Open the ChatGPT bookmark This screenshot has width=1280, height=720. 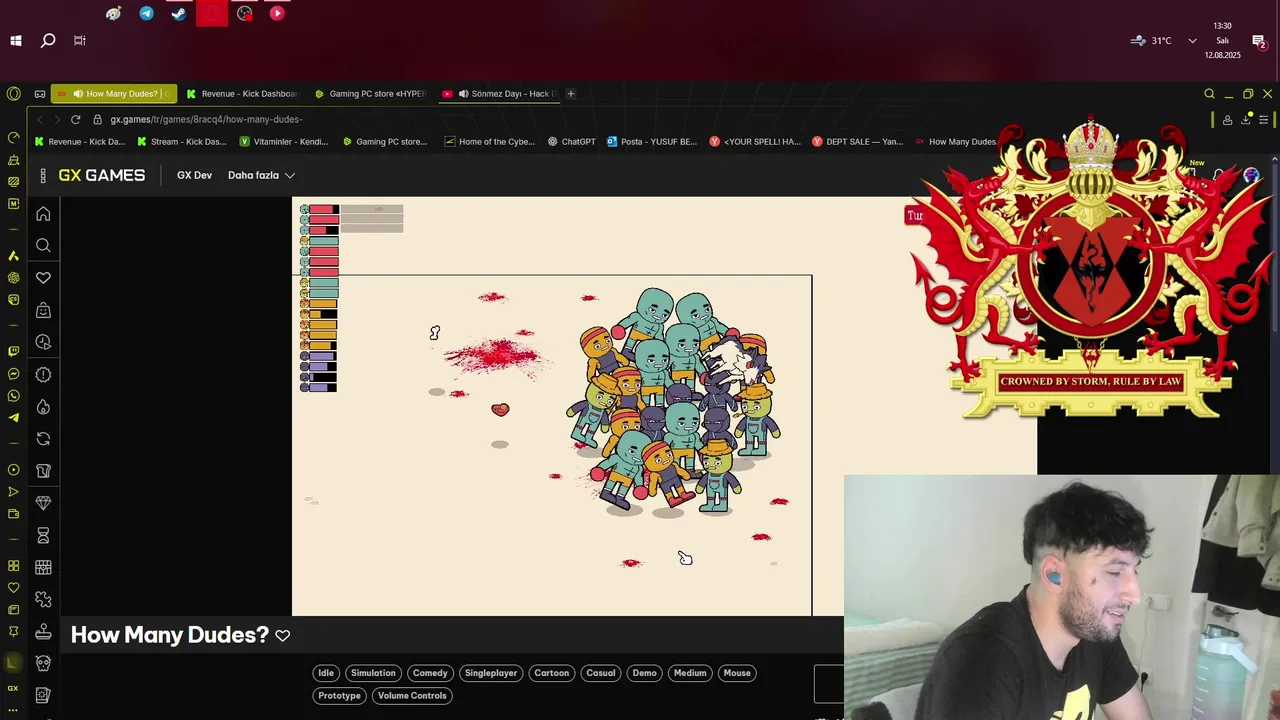[x=571, y=142]
